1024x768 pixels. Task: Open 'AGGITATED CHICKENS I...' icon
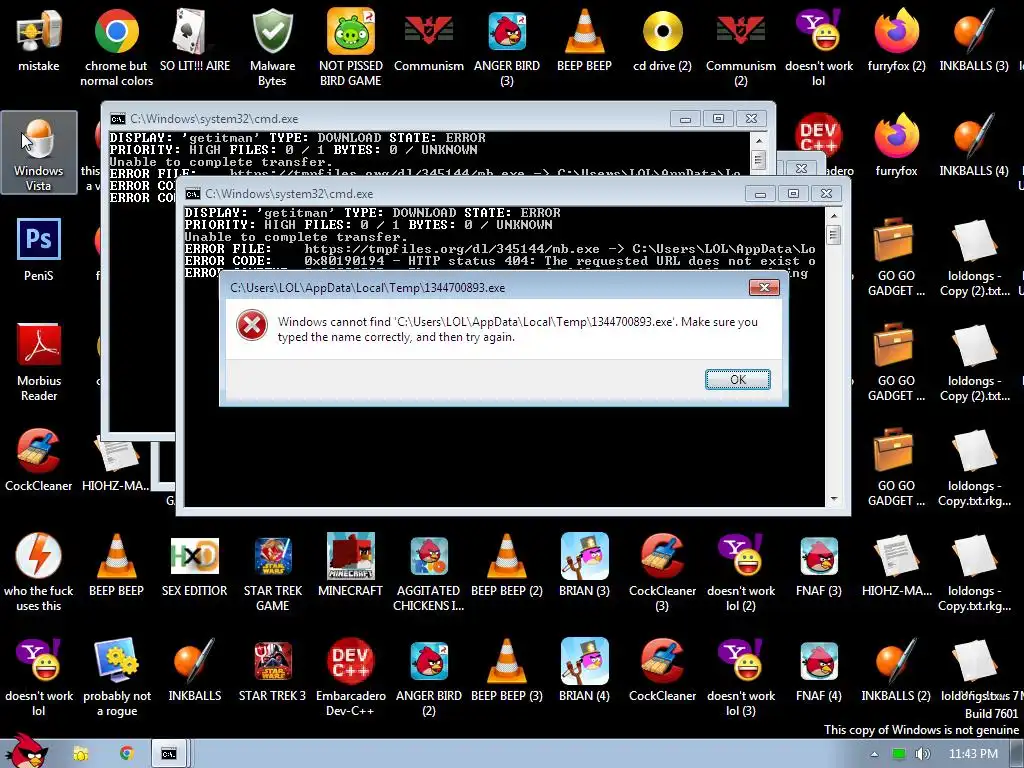428,573
